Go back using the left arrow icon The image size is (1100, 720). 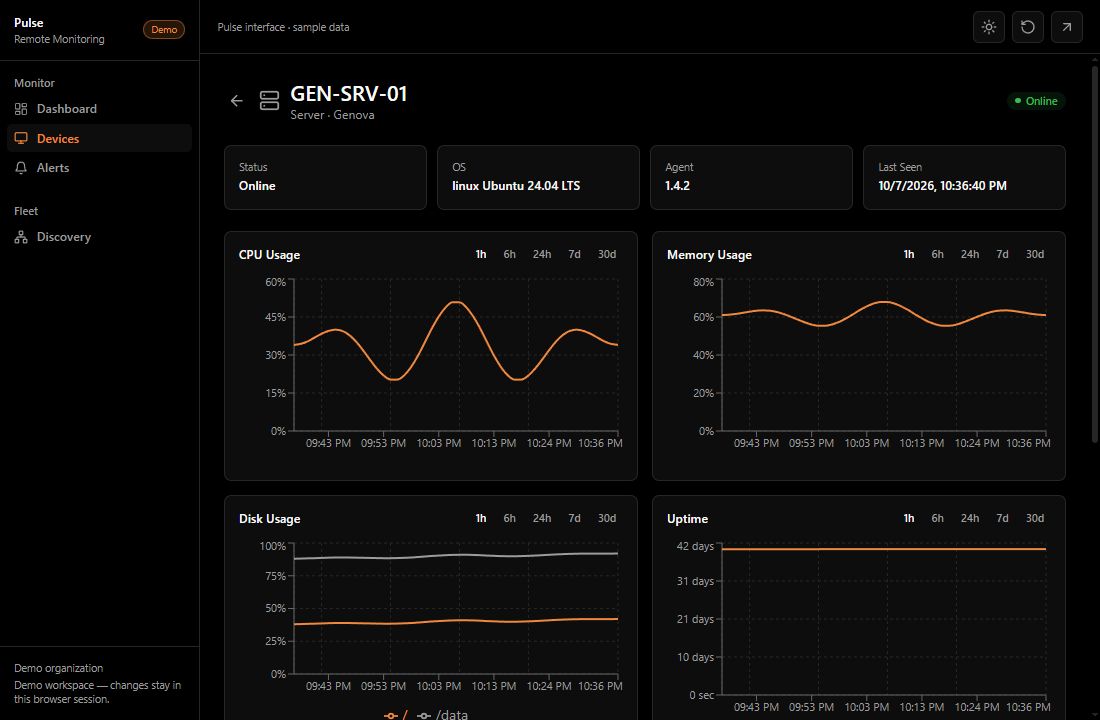pyautogui.click(x=236, y=101)
